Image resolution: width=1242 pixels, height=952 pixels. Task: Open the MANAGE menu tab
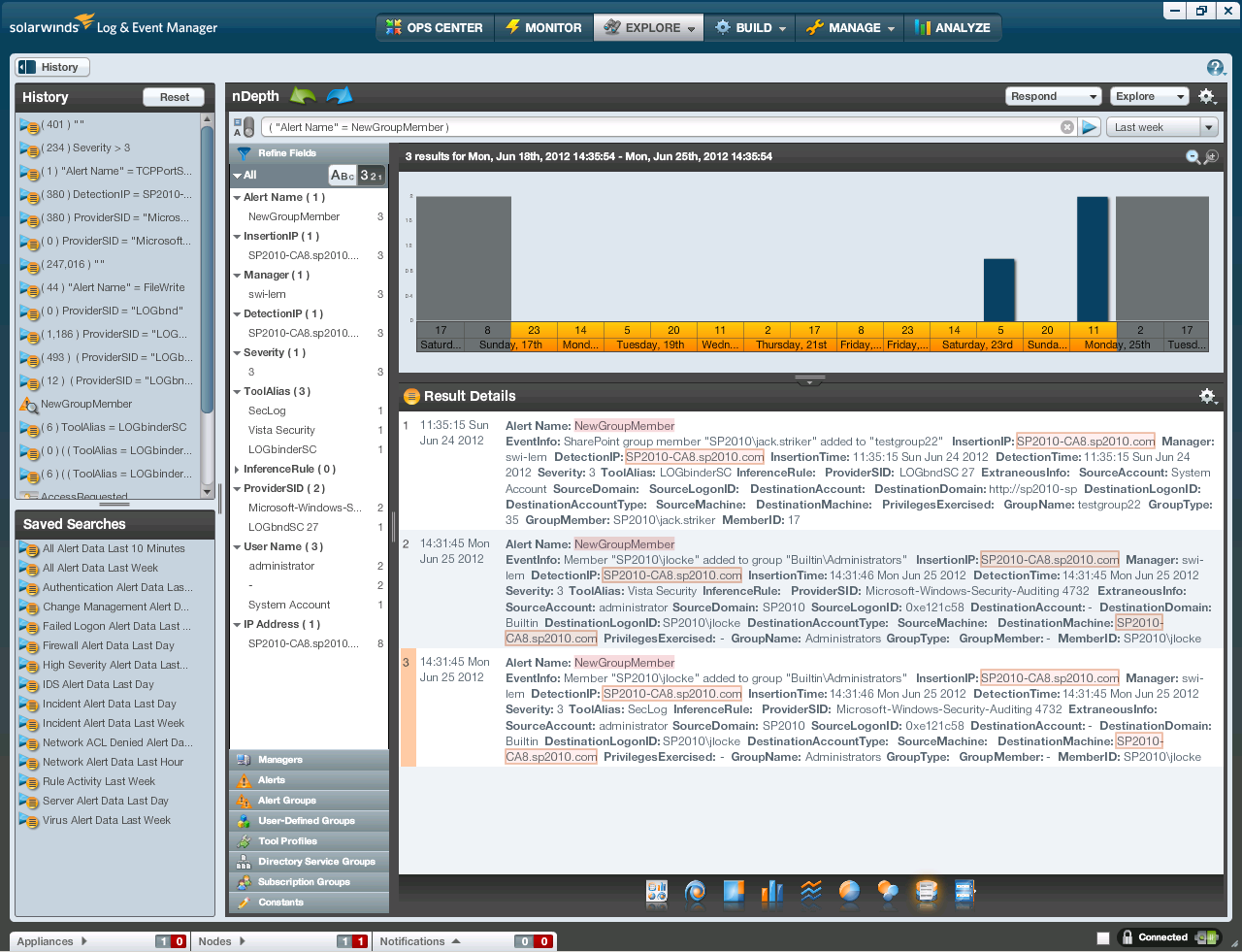[850, 28]
